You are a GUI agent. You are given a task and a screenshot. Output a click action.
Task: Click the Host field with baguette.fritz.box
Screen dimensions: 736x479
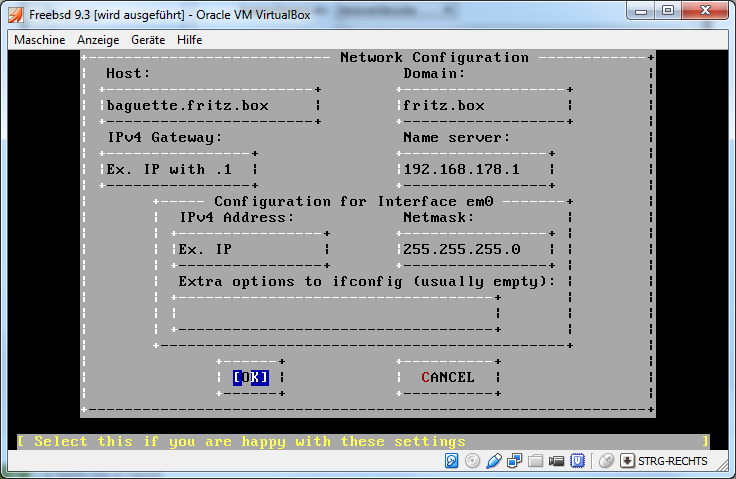pyautogui.click(x=210, y=105)
